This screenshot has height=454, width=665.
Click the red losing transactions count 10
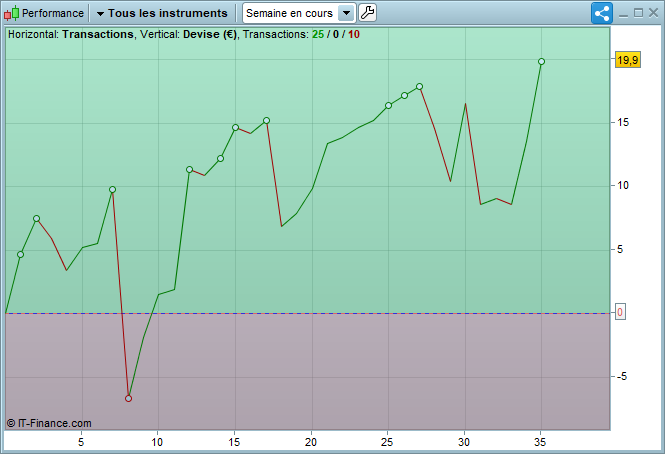pyautogui.click(x=354, y=34)
